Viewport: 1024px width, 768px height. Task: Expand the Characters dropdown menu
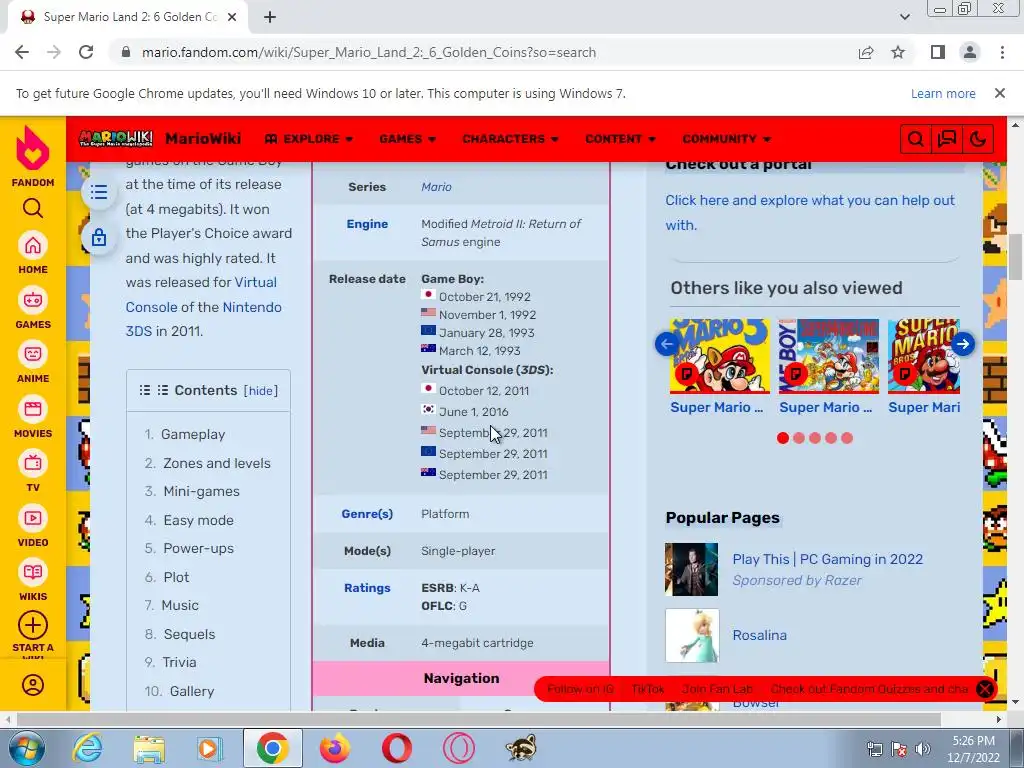tap(511, 138)
